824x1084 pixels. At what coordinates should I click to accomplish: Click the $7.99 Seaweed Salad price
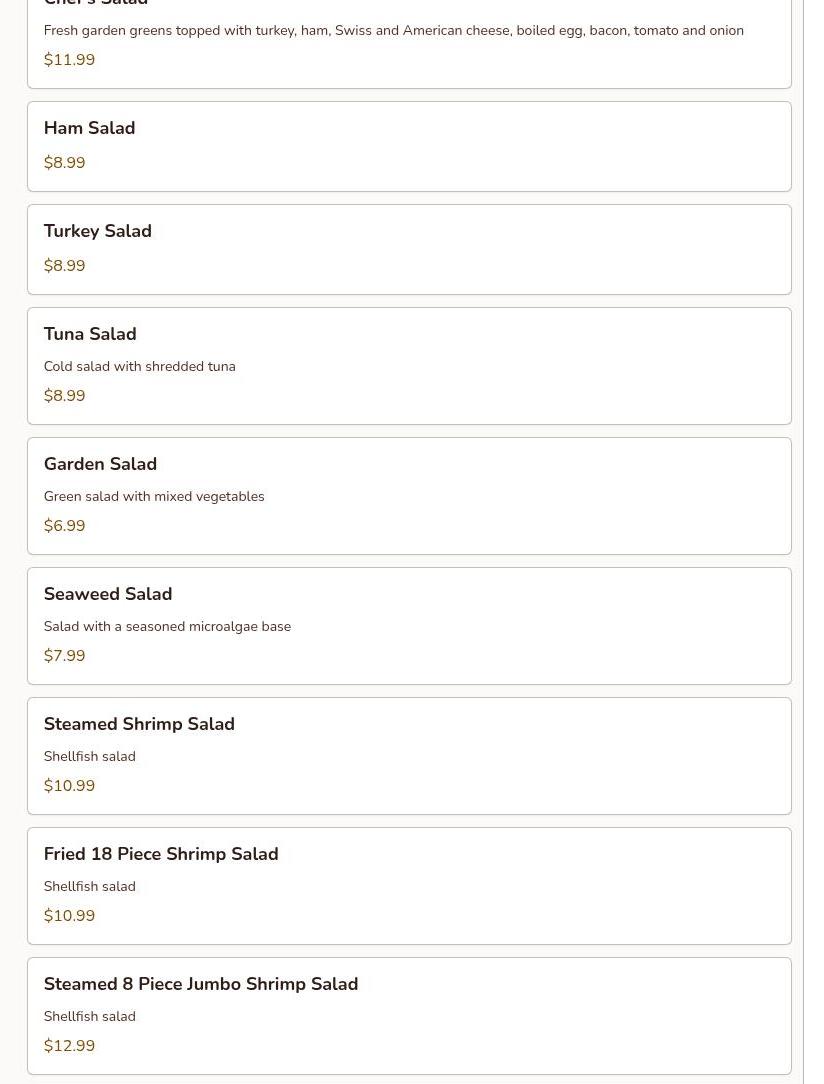[64, 656]
